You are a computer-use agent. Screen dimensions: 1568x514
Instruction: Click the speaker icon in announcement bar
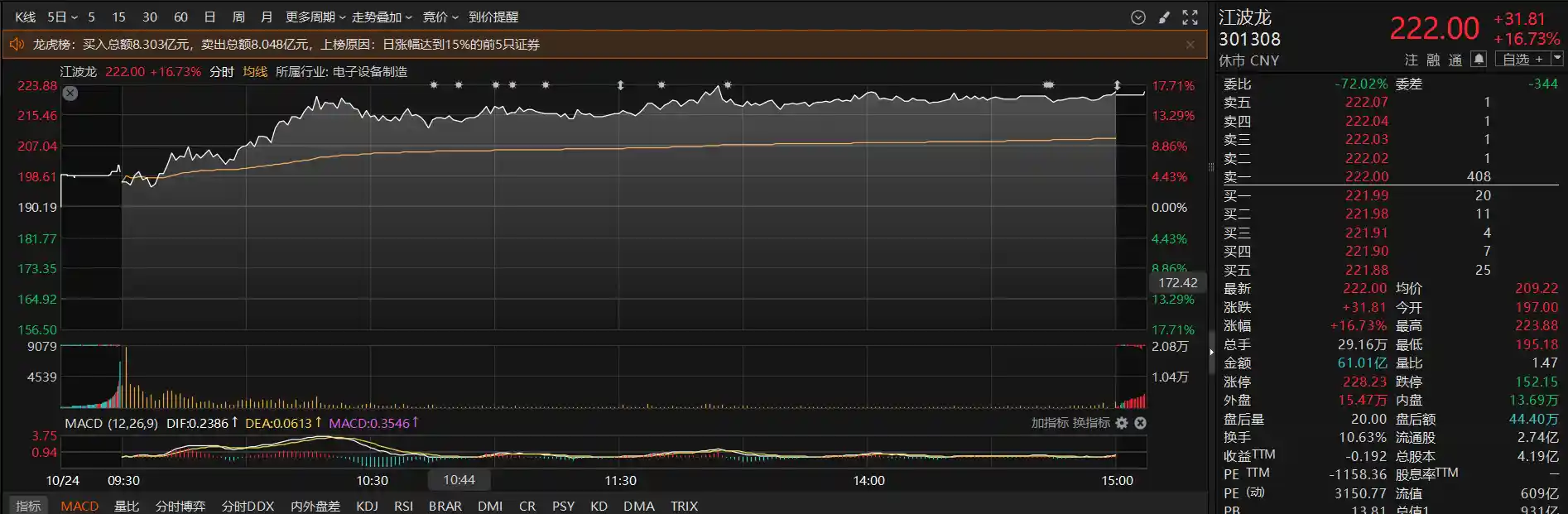click(x=17, y=45)
